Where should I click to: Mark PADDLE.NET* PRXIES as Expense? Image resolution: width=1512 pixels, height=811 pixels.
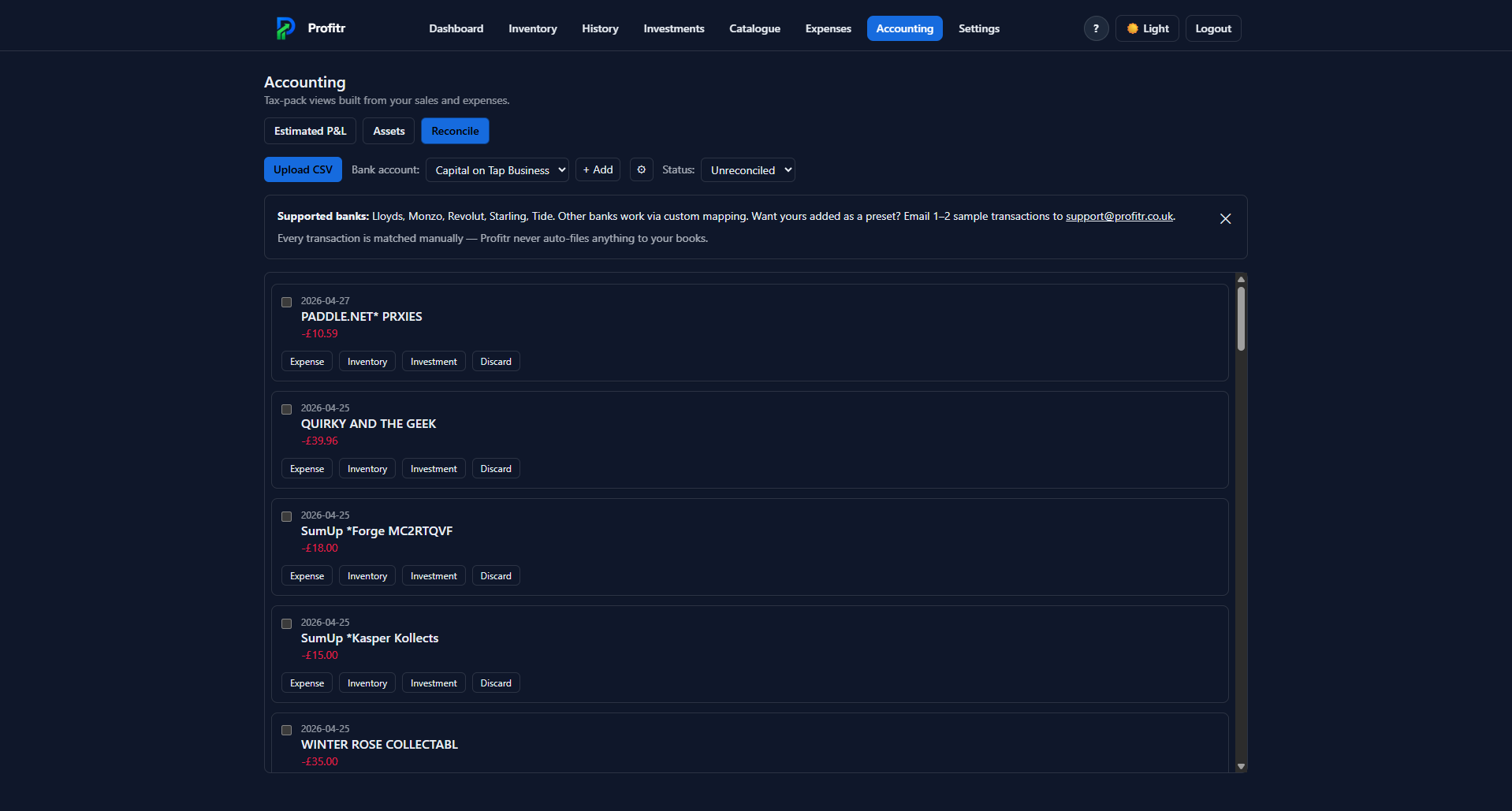307,362
